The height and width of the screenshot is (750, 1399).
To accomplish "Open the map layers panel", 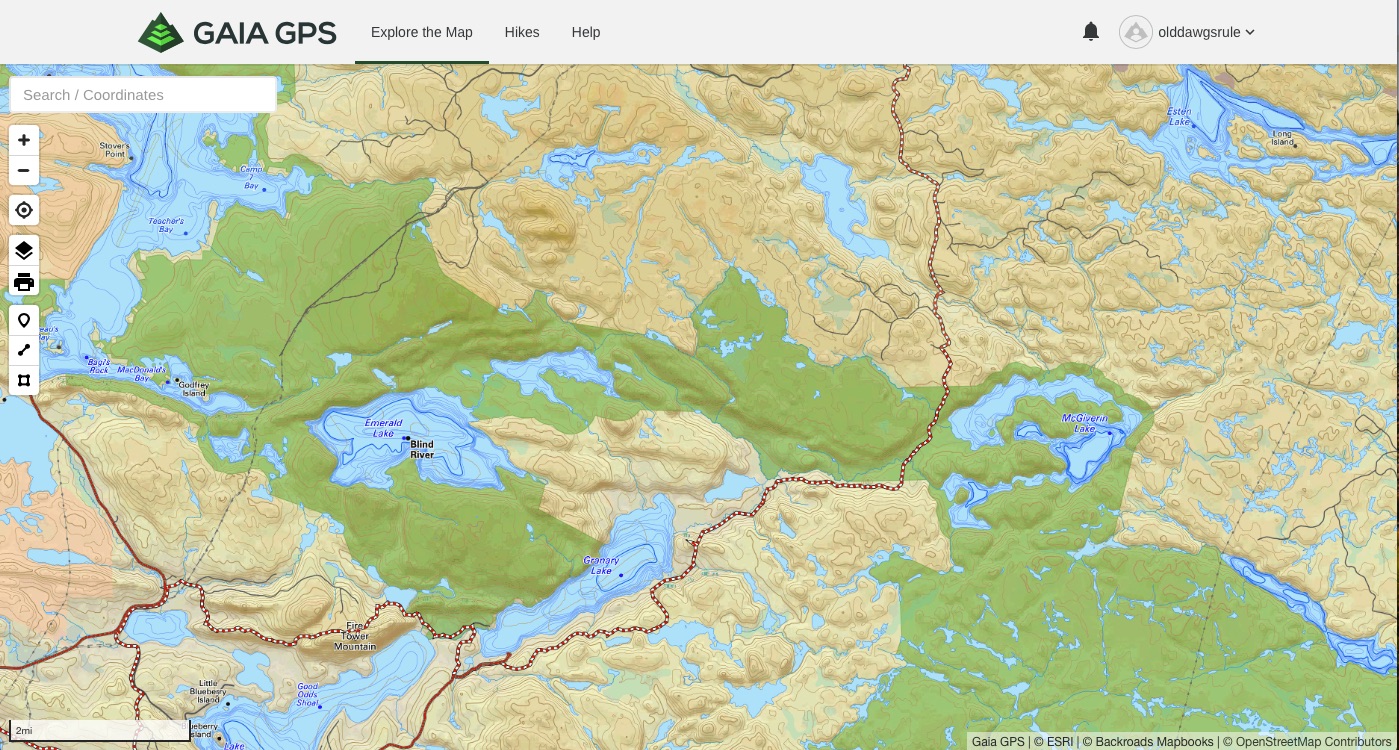I will click(24, 251).
